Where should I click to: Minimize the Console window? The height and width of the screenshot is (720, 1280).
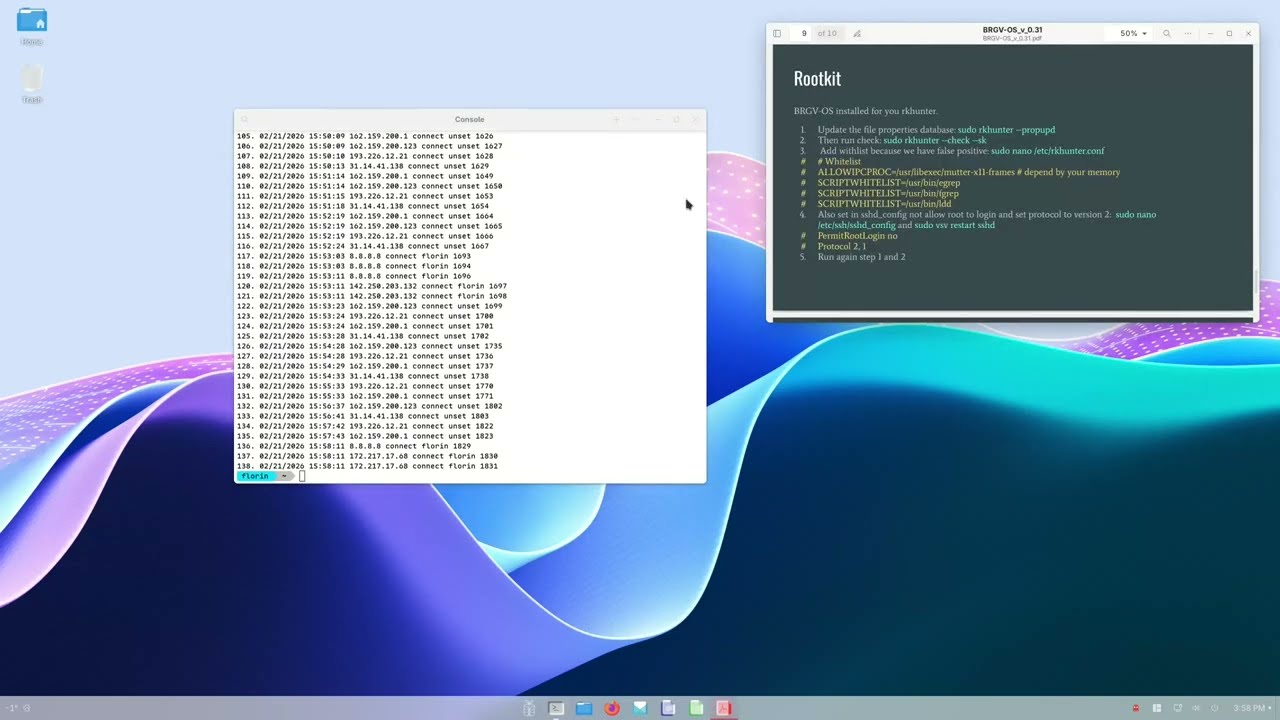click(x=657, y=119)
